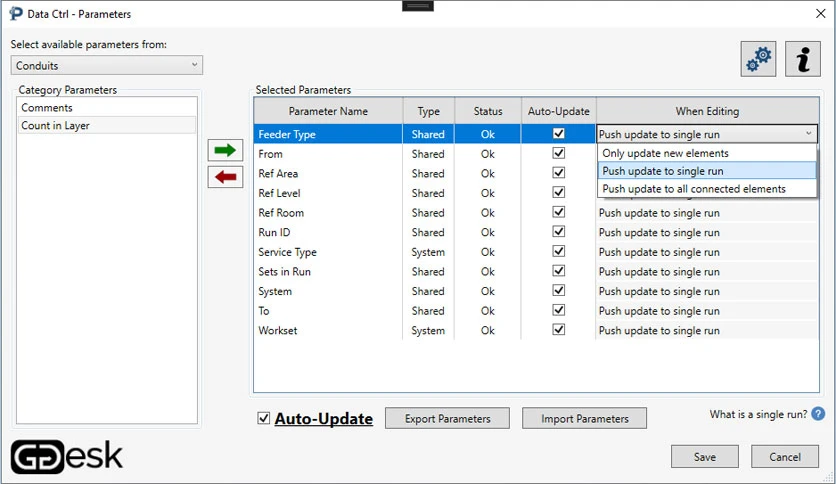Open the Conduits category dropdown
836x484 pixels.
107,65
